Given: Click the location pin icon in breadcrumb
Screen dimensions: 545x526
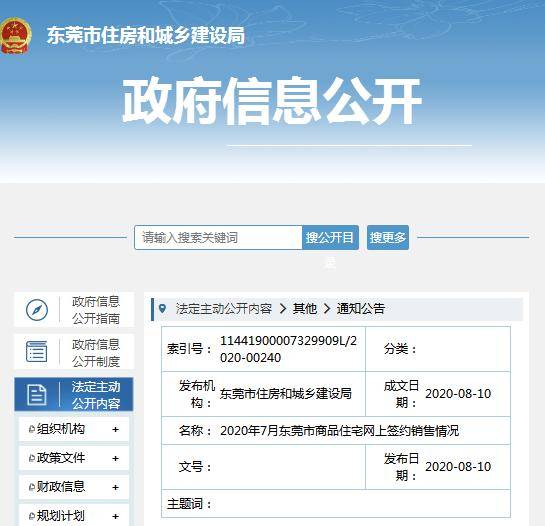Looking at the screenshot, I should click(162, 308).
